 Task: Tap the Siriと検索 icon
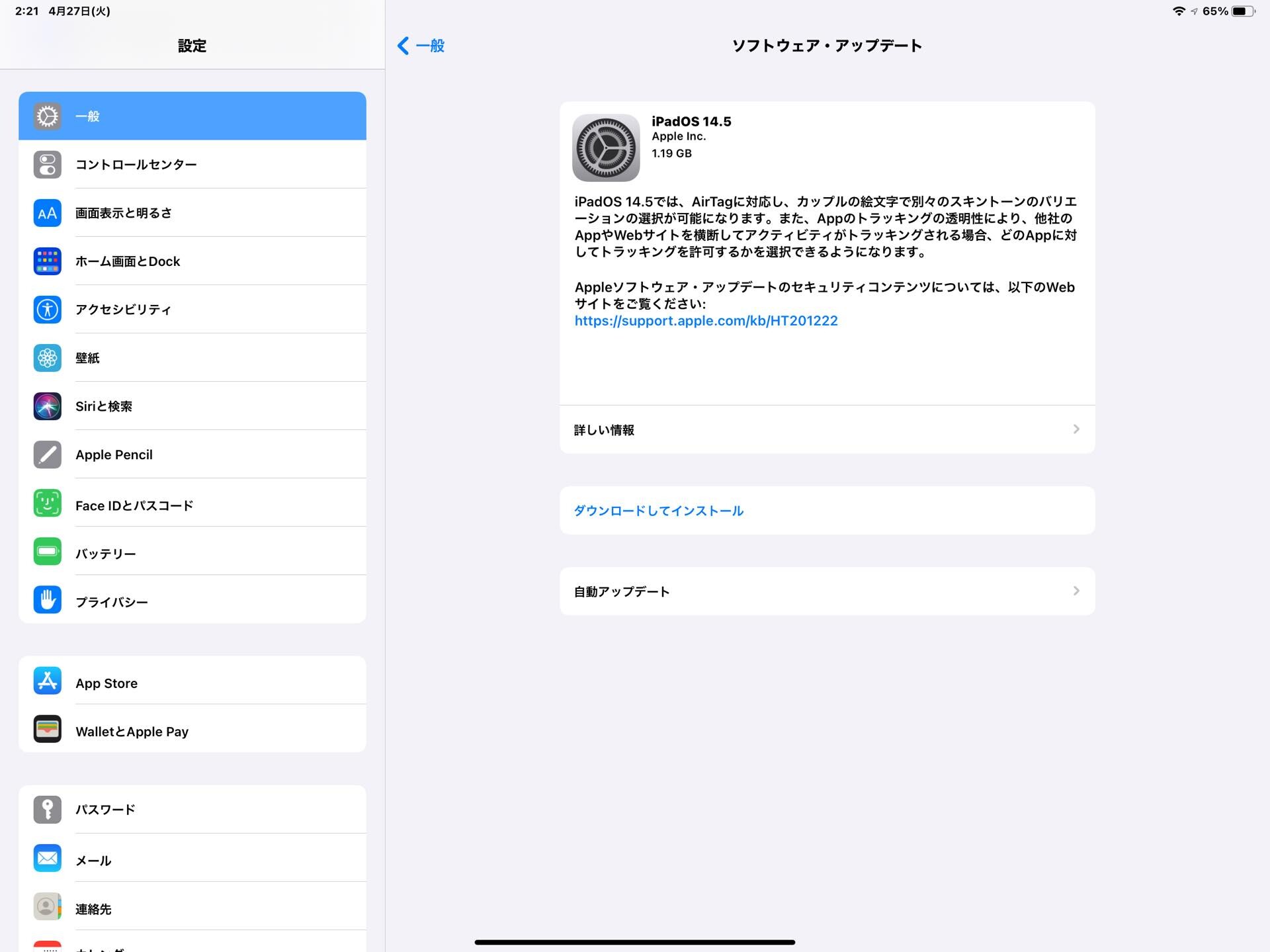(47, 406)
